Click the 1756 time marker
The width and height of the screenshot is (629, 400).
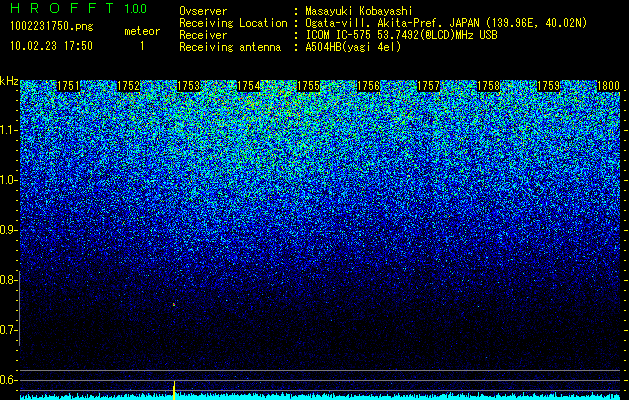[x=369, y=86]
